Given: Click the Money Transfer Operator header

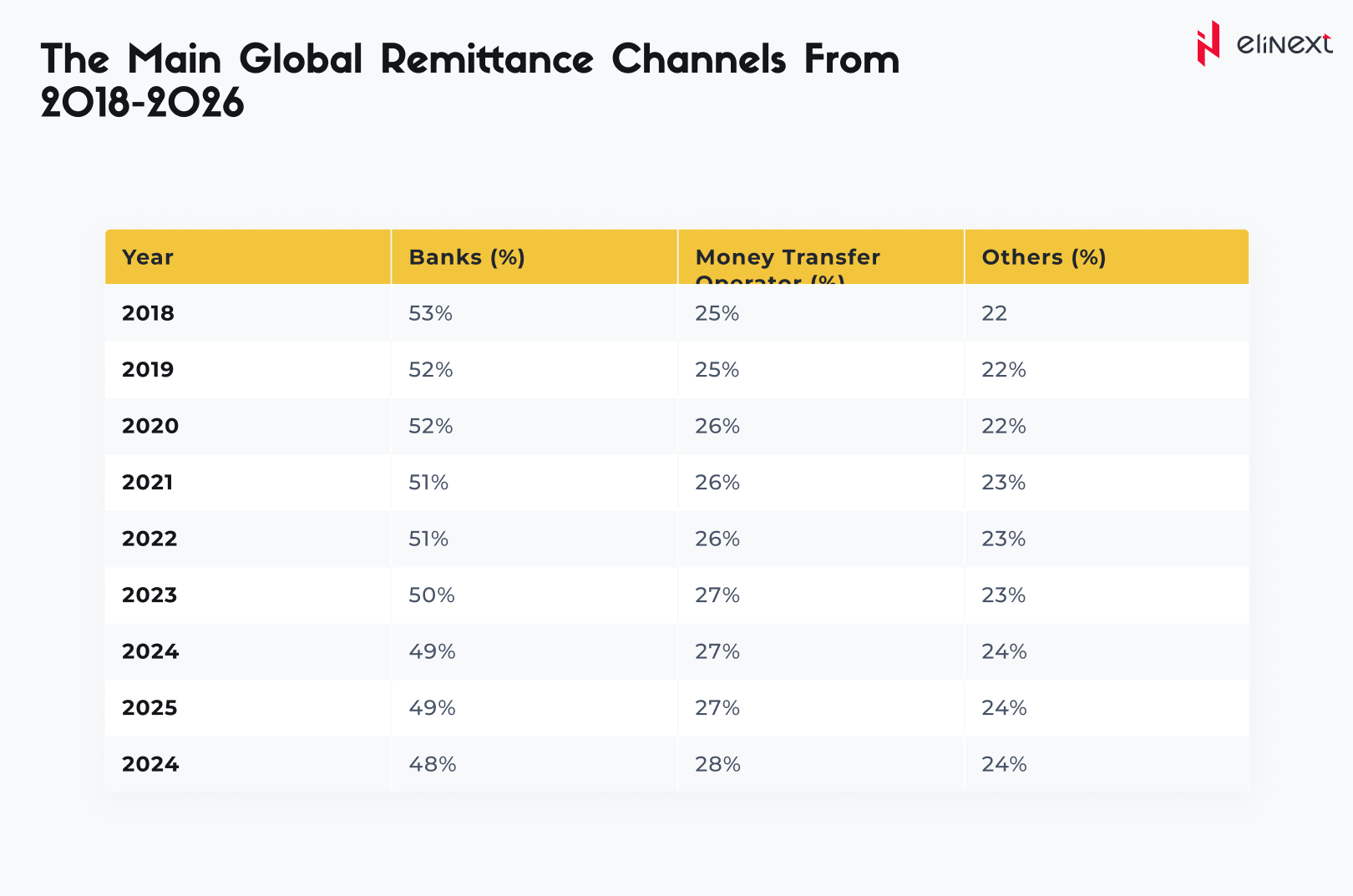Looking at the screenshot, I should [788, 258].
